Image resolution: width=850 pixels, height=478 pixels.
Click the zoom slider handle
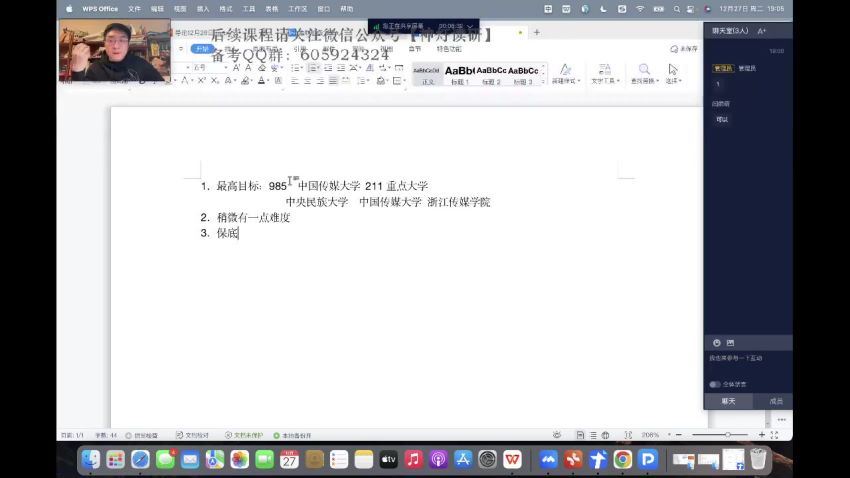727,435
